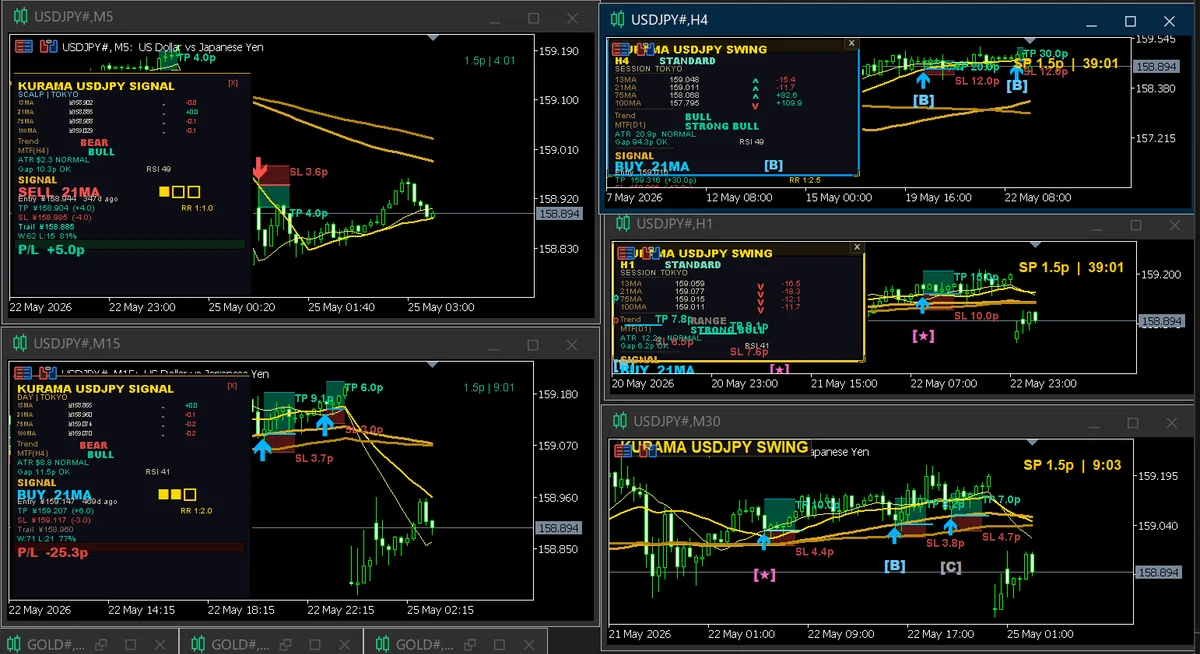1200x654 pixels.
Task: Maximize the USDJPY#,H4 chart window
Action: [1130, 21]
